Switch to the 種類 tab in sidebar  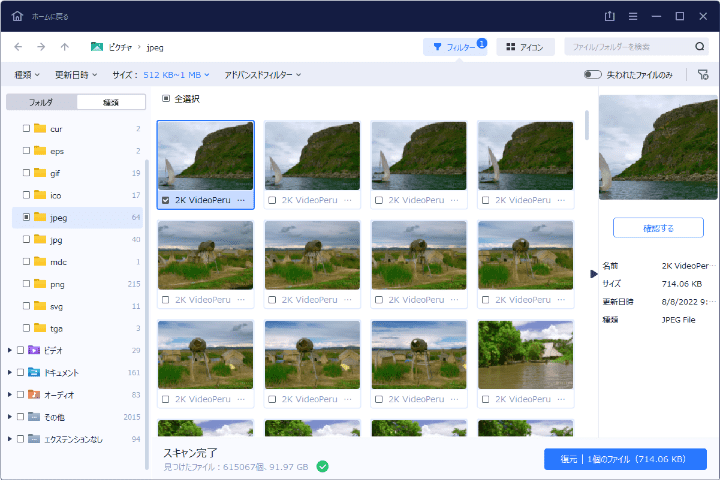(111, 102)
